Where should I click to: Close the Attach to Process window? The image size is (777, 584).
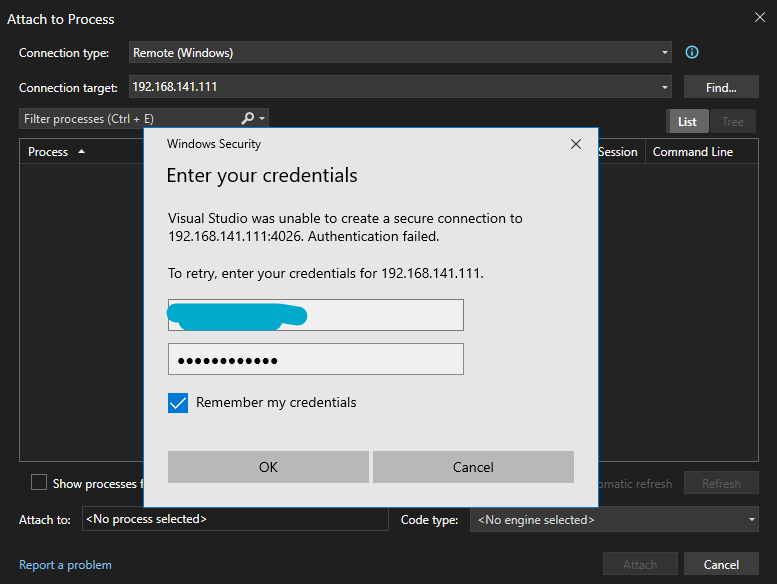tap(758, 17)
